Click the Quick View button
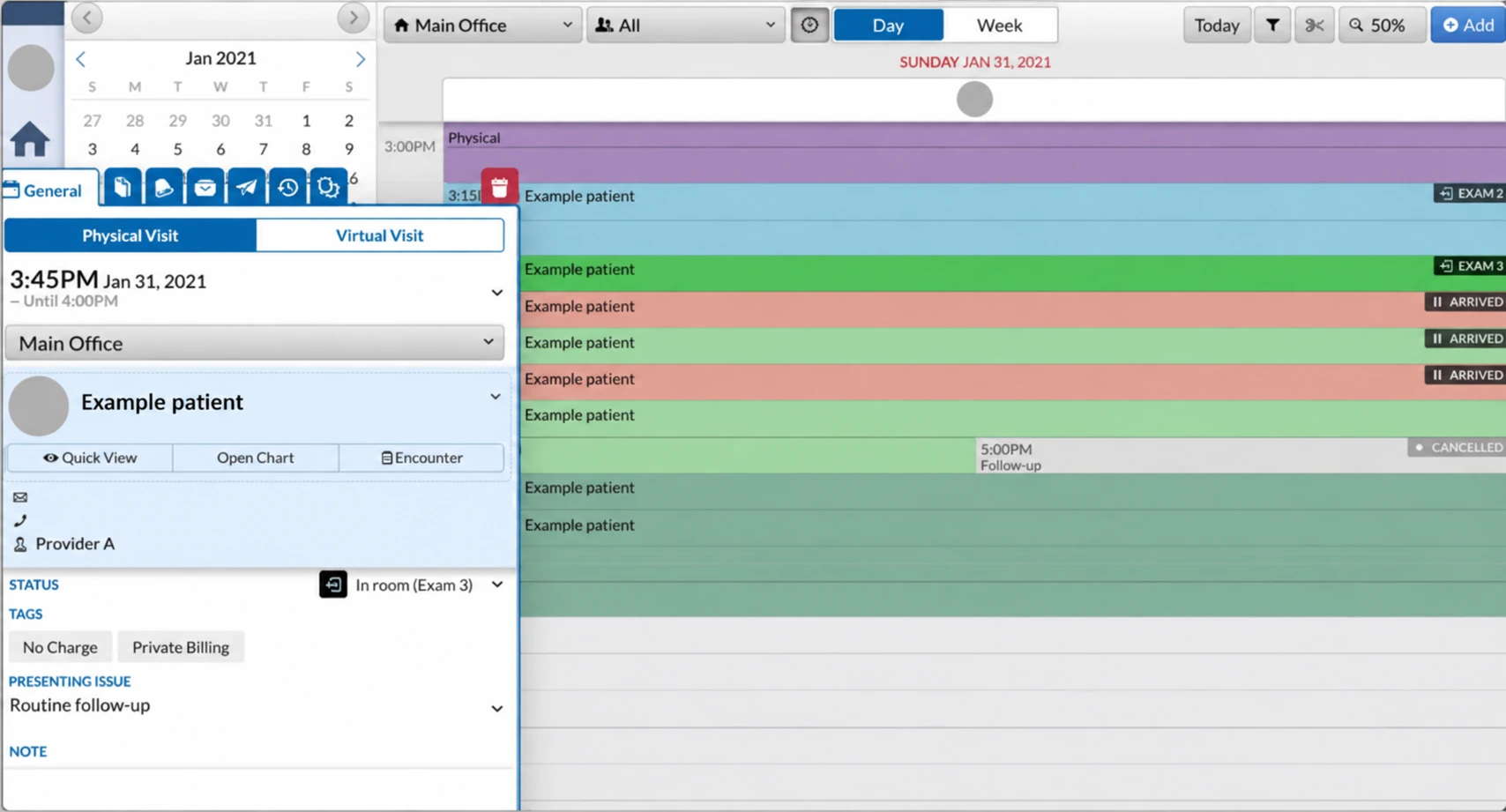The height and width of the screenshot is (812, 1506). click(x=90, y=458)
